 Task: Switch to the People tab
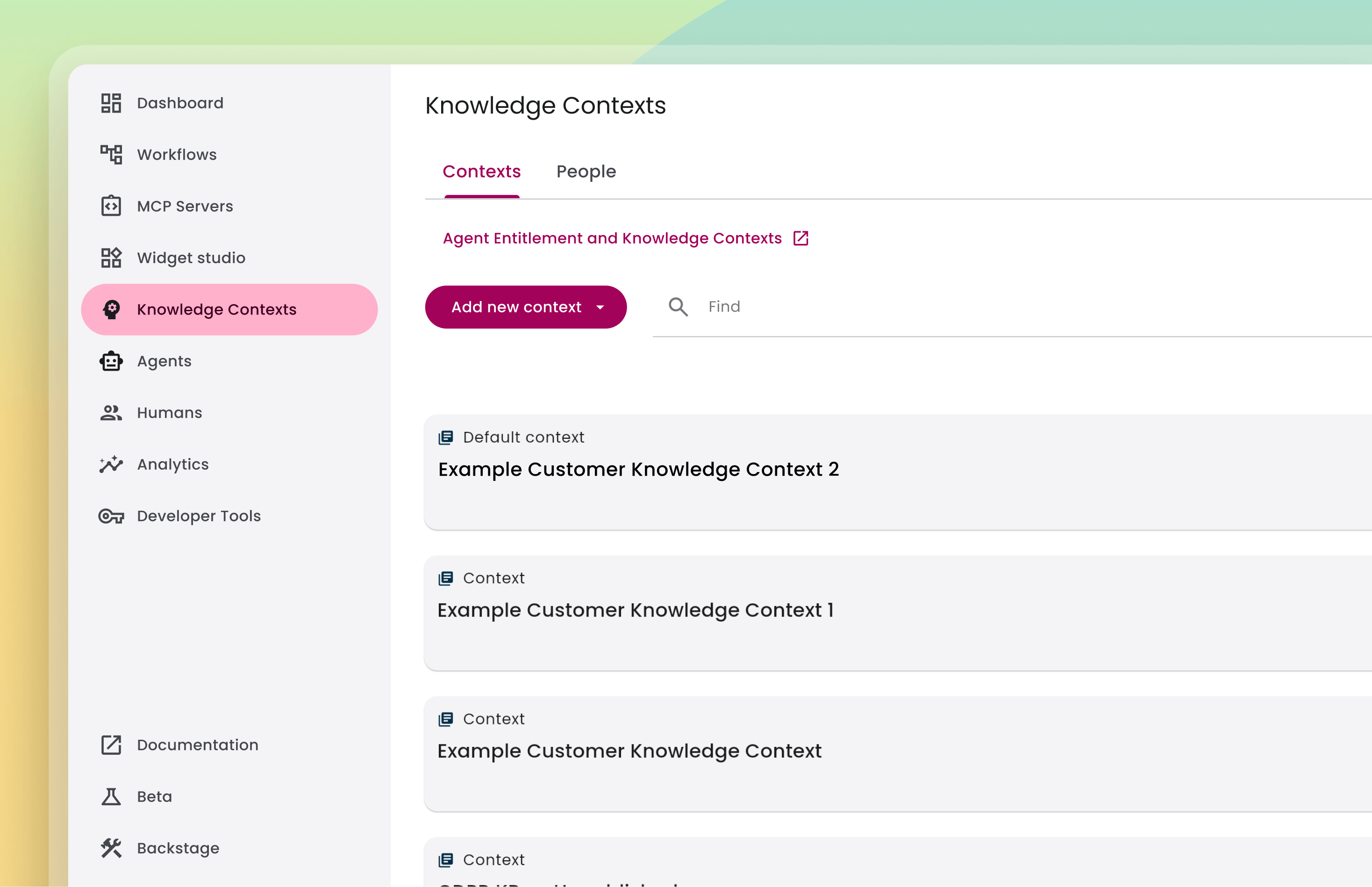(x=586, y=172)
